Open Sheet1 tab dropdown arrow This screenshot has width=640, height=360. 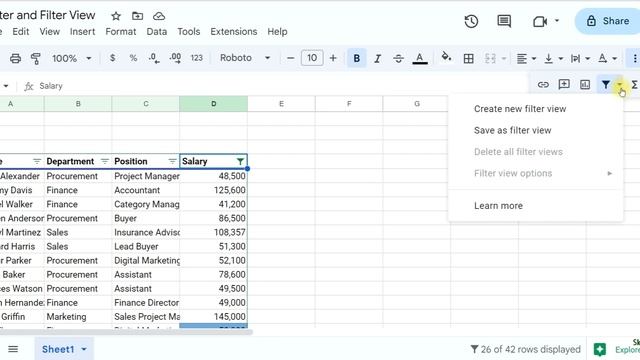click(x=84, y=349)
